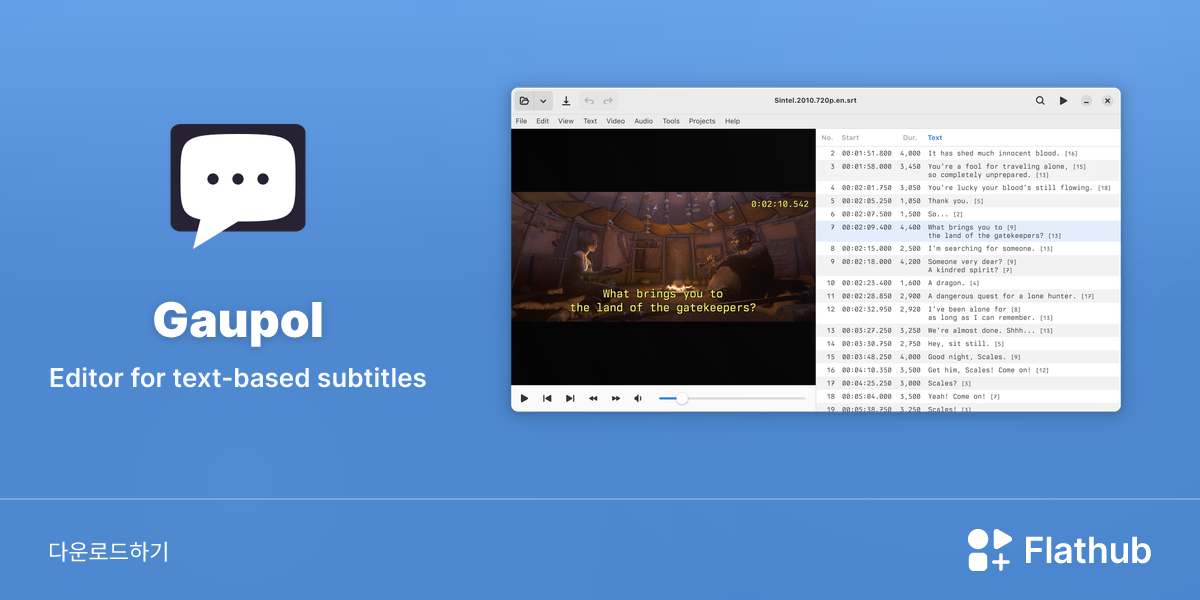
Task: Seek to the previous subtitle
Action: (547, 398)
